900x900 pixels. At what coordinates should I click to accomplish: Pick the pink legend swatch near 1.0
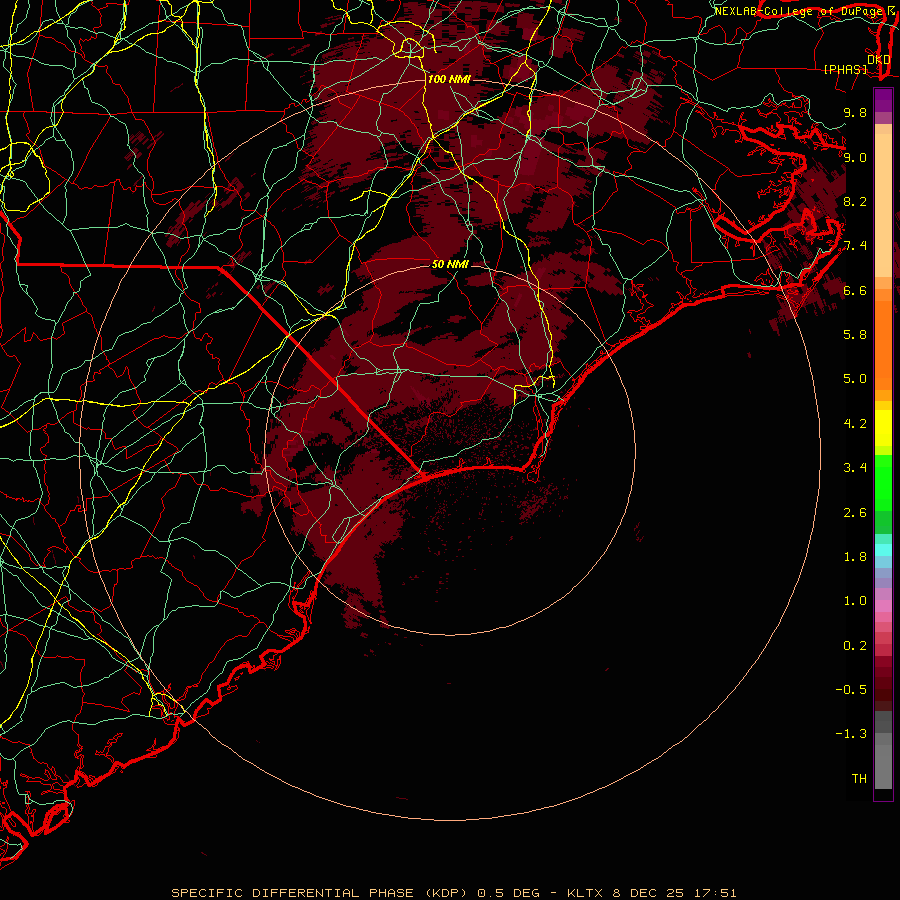click(883, 606)
